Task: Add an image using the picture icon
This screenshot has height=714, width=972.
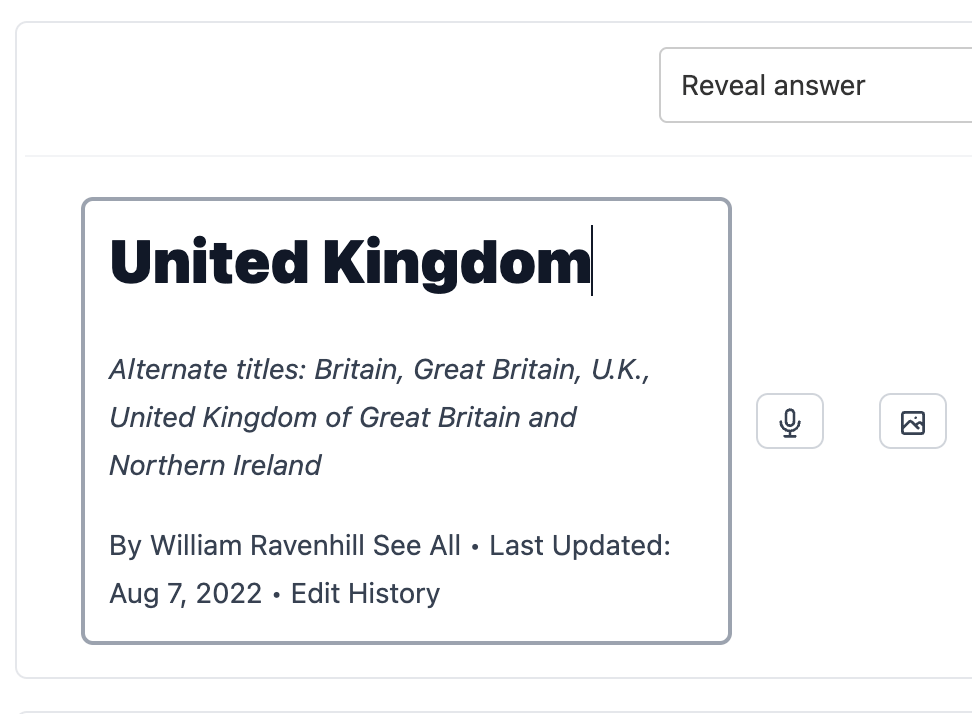Action: point(912,421)
